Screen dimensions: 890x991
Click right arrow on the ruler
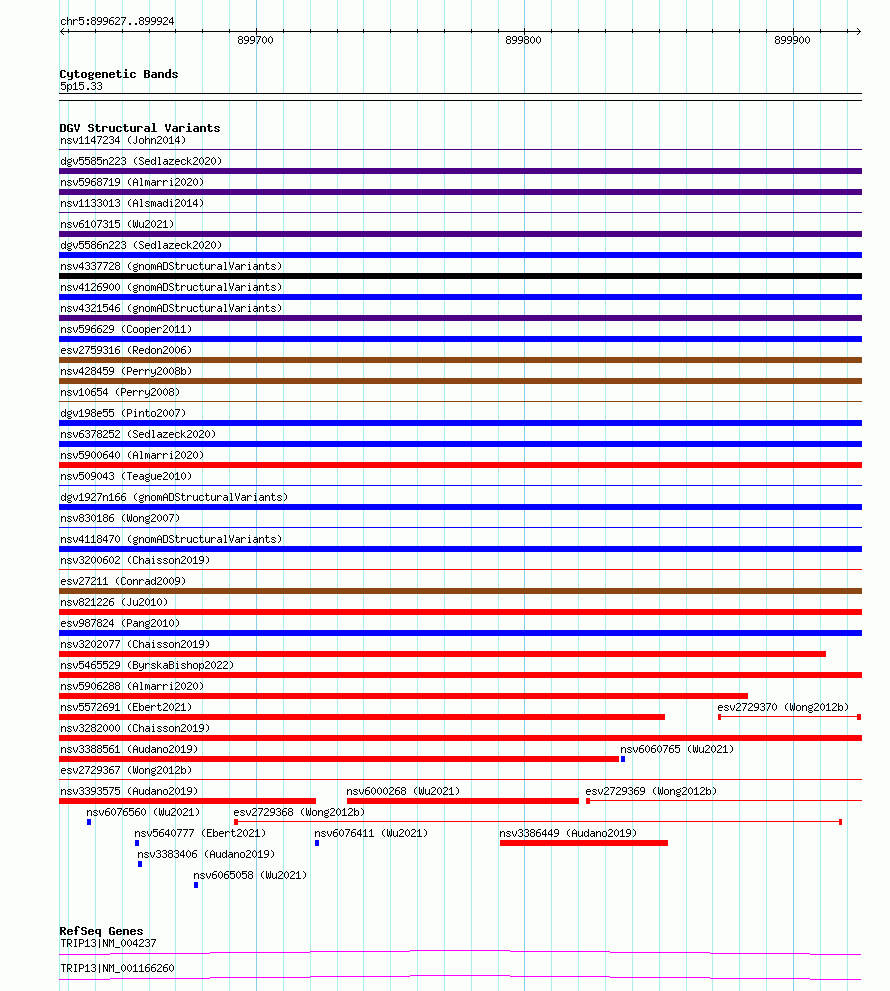(x=858, y=31)
